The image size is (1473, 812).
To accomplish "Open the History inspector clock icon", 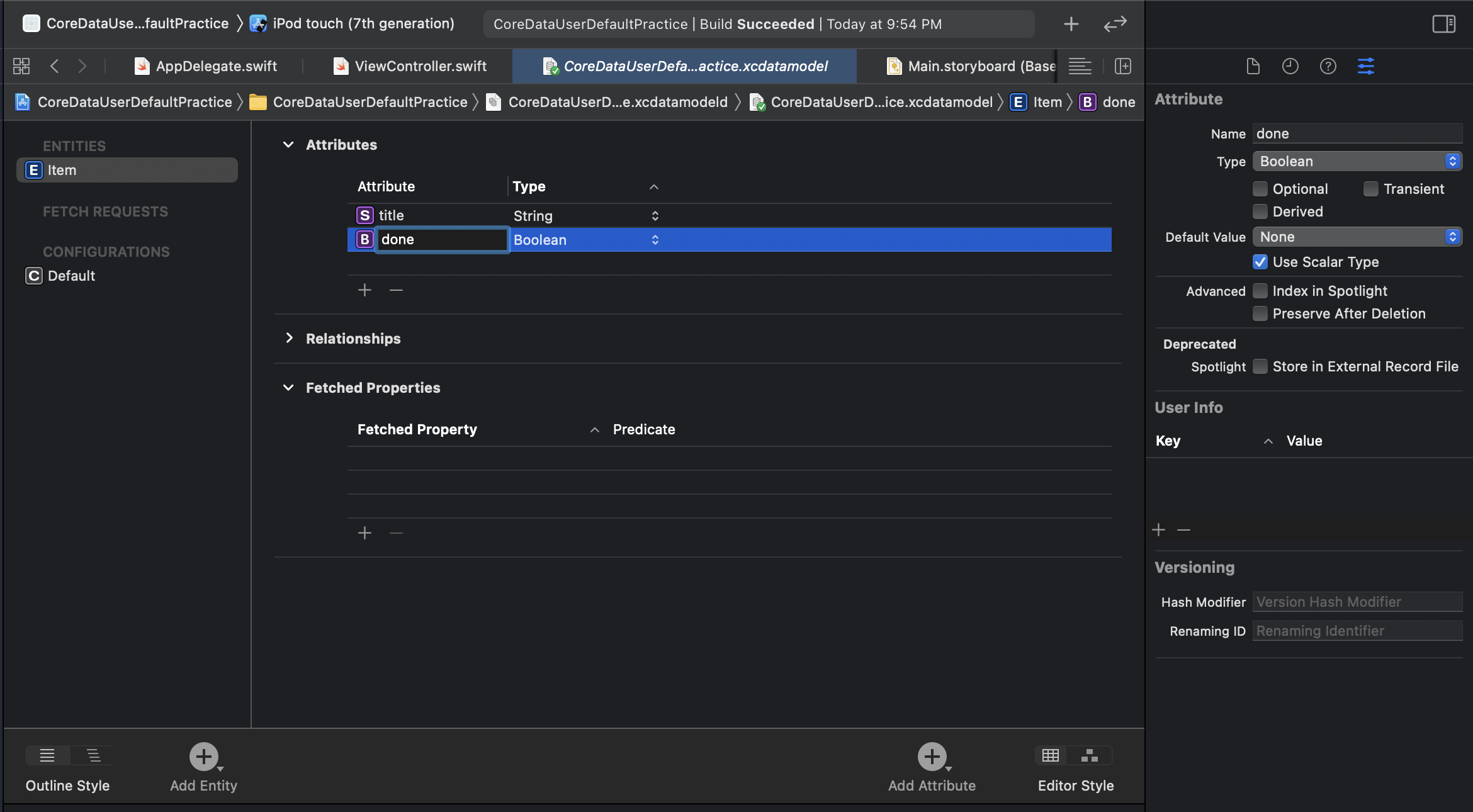I will point(1290,66).
